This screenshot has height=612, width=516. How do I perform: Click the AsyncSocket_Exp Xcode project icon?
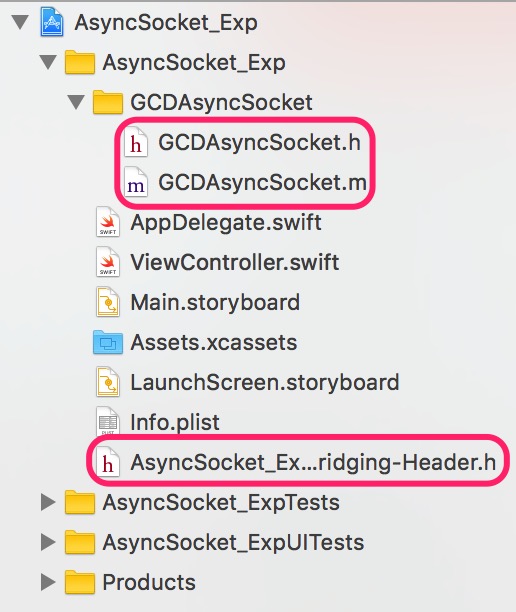52,23
